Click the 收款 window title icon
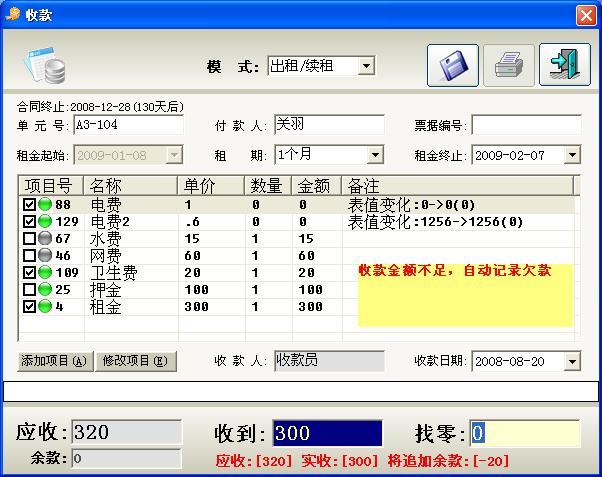The image size is (602, 477). click(13, 15)
